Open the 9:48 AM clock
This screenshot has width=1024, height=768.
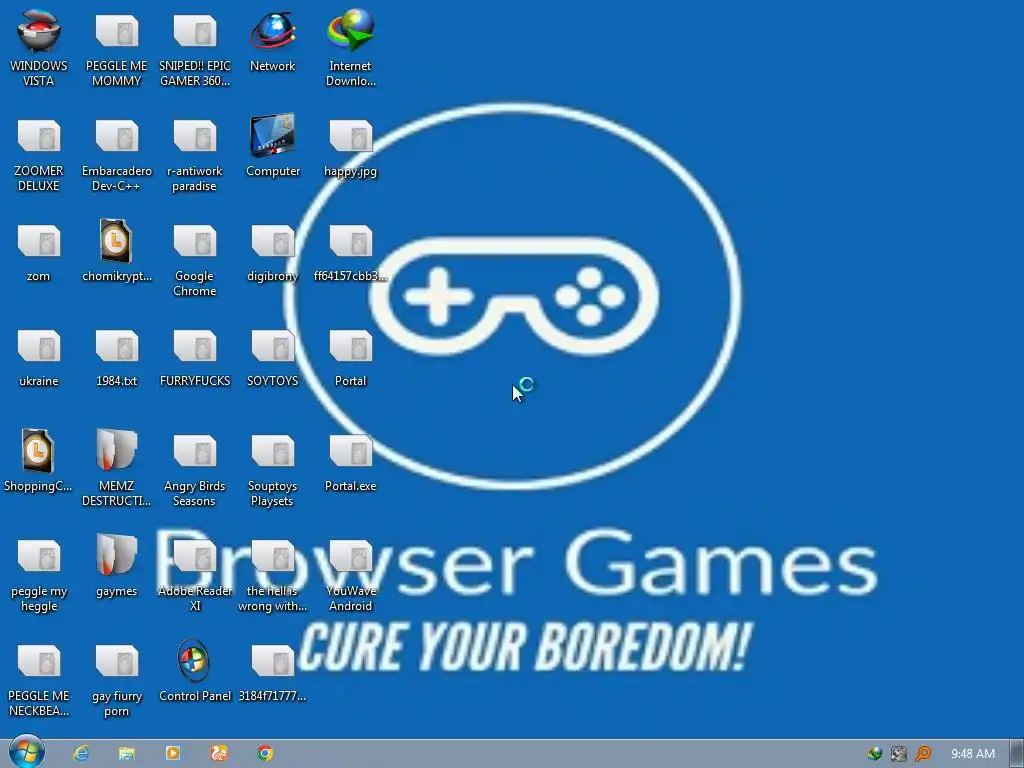tap(972, 754)
